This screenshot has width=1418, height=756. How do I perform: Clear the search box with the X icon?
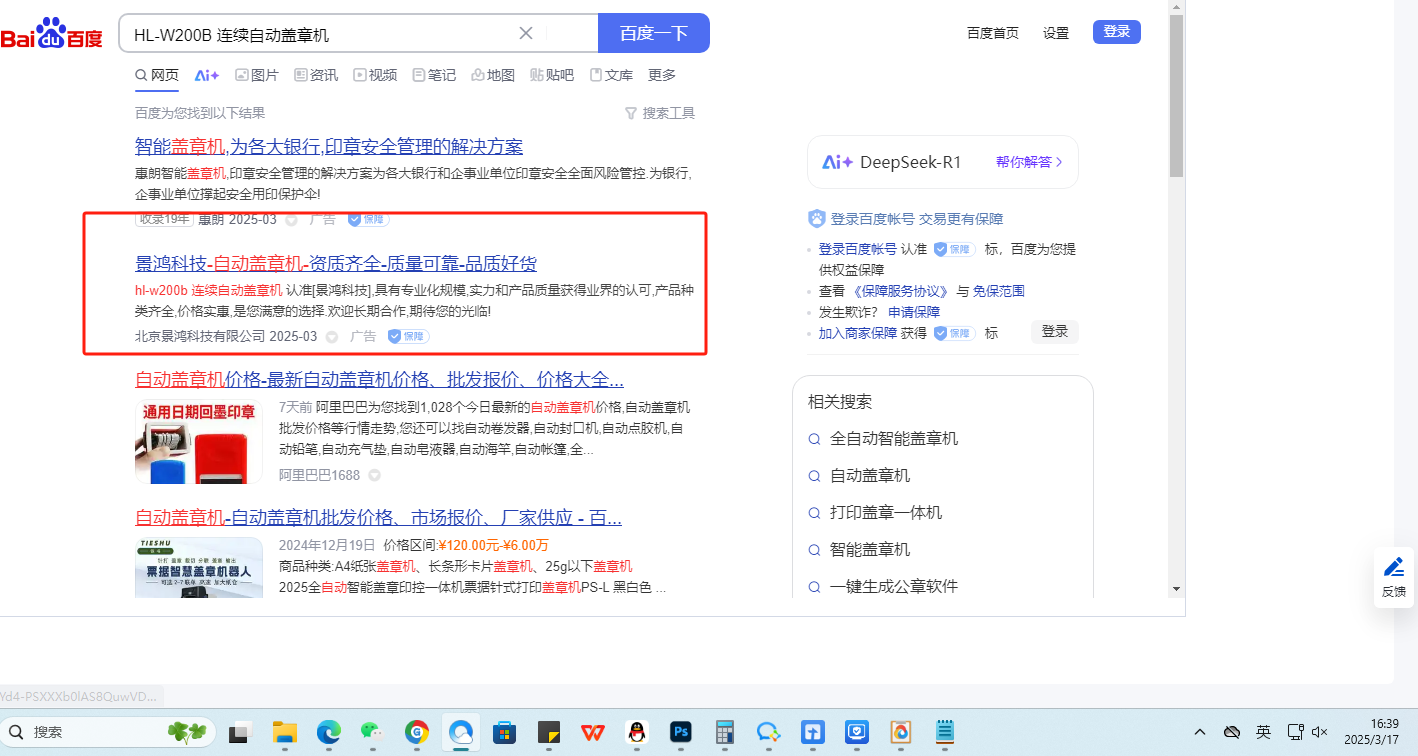coord(526,33)
